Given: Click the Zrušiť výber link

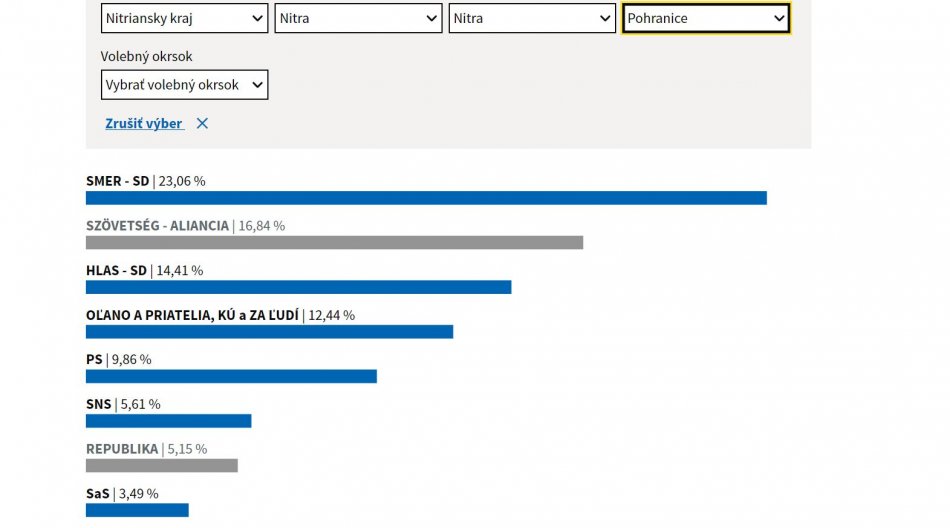Looking at the screenshot, I should [144, 123].
